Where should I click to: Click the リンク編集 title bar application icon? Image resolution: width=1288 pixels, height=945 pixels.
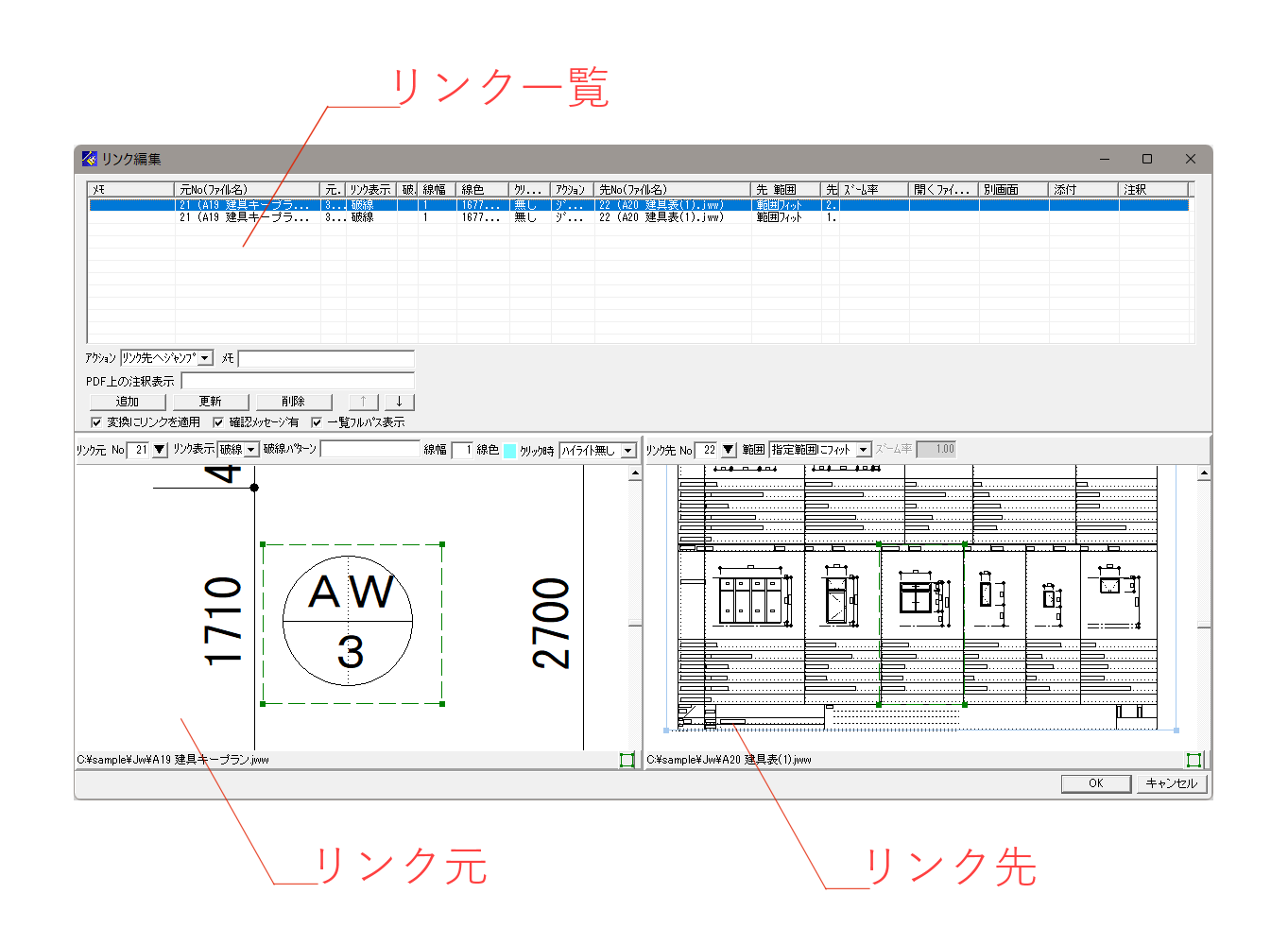pyautogui.click(x=89, y=158)
